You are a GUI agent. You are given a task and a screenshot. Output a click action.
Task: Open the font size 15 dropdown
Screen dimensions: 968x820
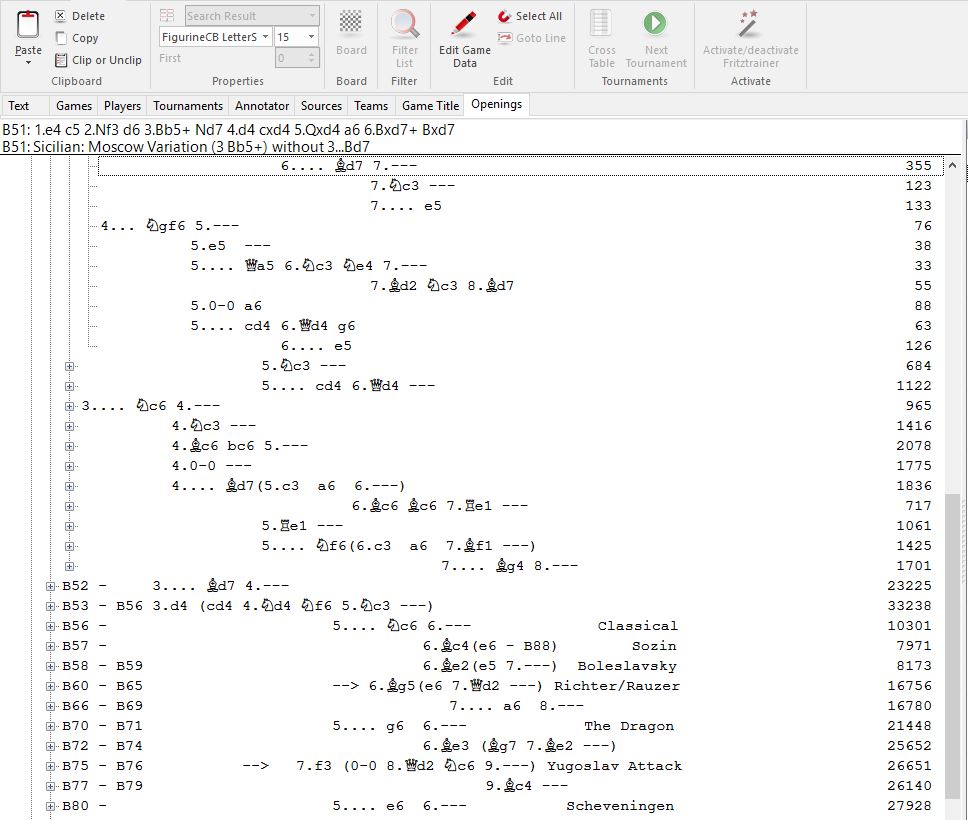tap(311, 37)
